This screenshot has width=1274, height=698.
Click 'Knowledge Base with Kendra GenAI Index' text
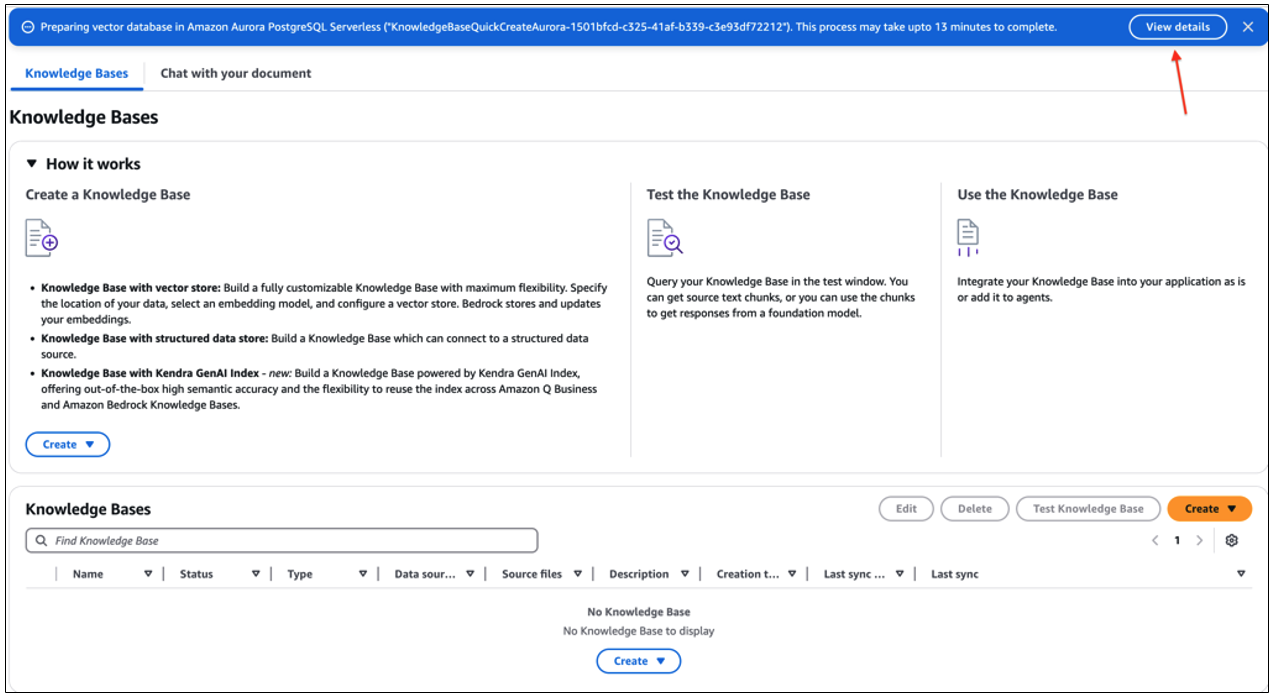[x=150, y=373]
